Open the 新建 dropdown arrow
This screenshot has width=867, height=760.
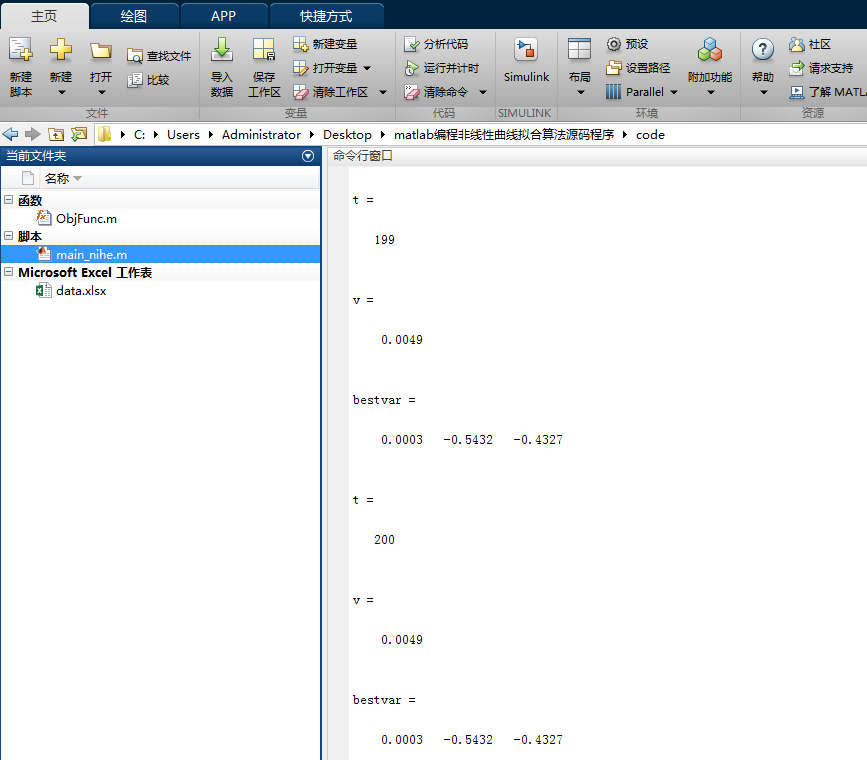61,92
